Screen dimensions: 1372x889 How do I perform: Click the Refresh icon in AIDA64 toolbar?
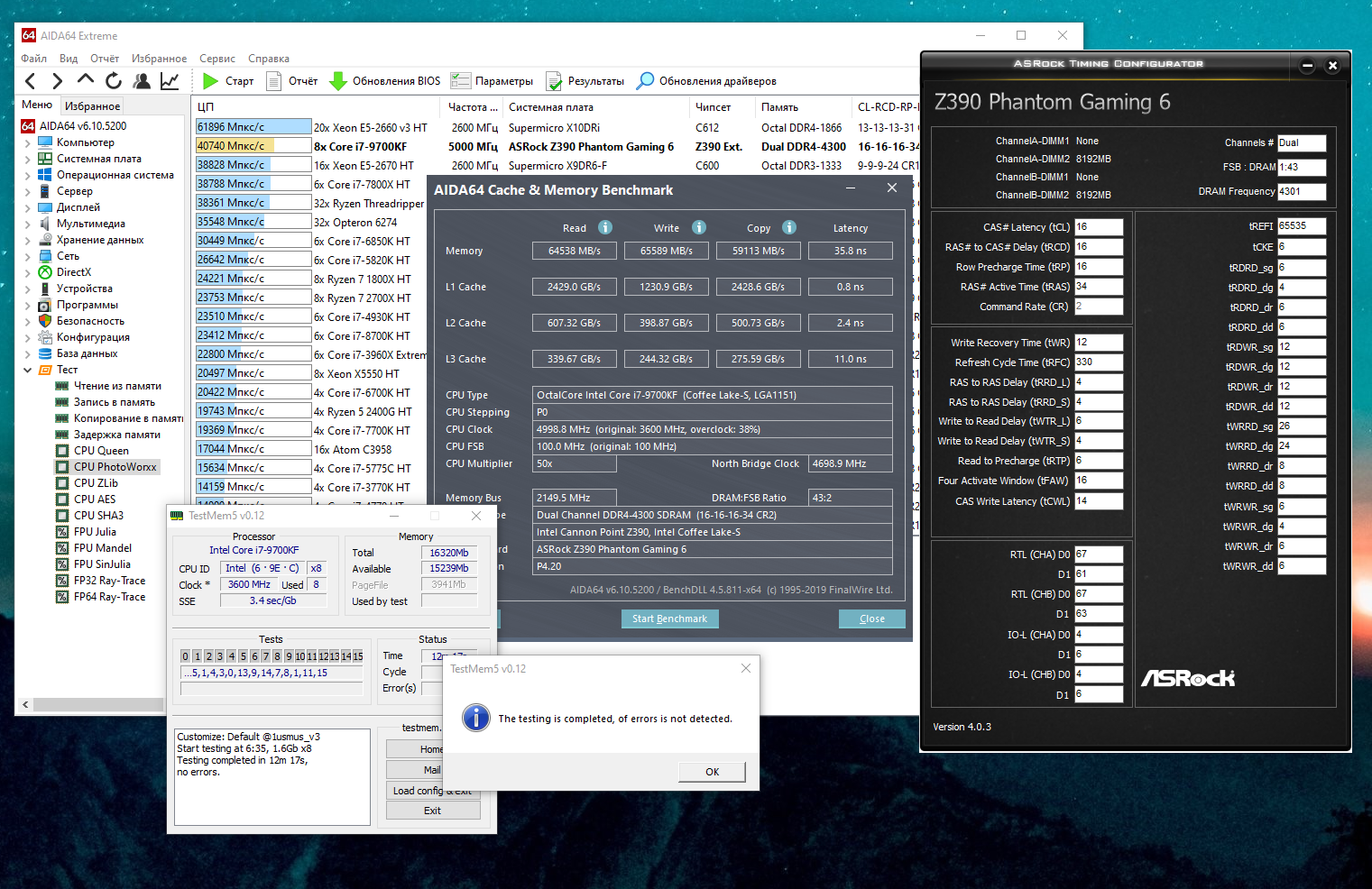click(x=114, y=81)
